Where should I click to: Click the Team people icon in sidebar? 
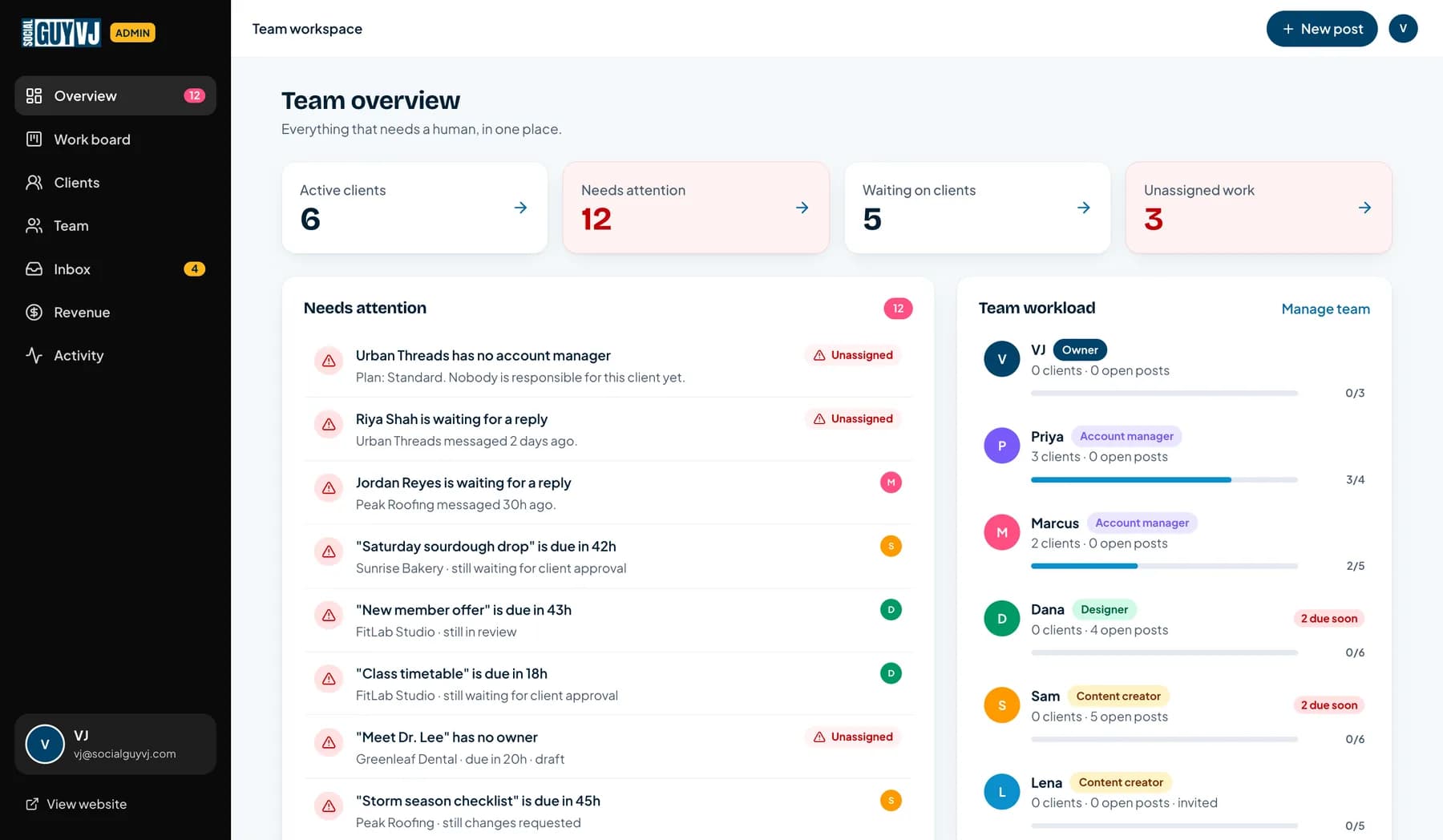pos(34,226)
